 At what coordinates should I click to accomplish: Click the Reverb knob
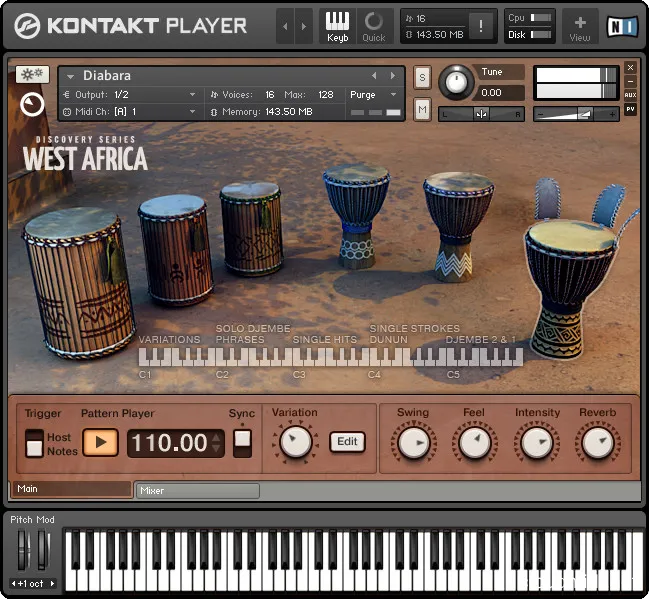pos(597,442)
